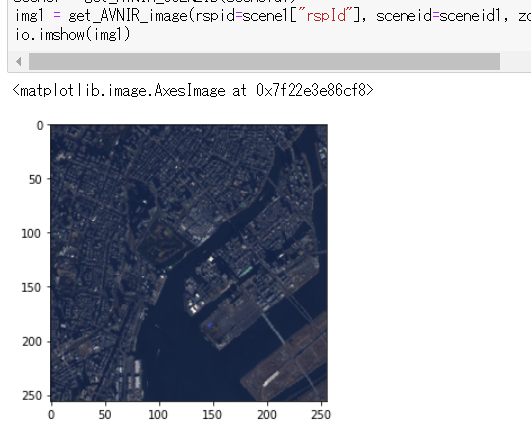This screenshot has width=531, height=428.
Task: Click the left arrow of the code cell scrollbar
Action: coord(19,61)
